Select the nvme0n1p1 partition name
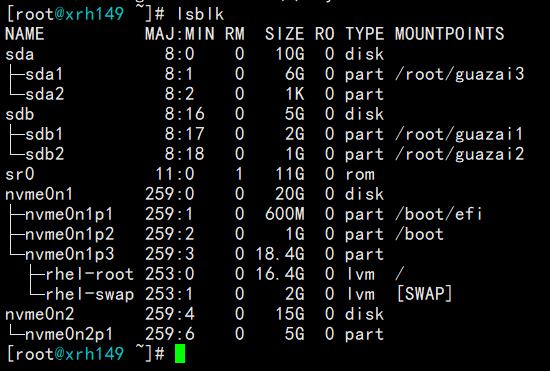 pyautogui.click(x=69, y=214)
